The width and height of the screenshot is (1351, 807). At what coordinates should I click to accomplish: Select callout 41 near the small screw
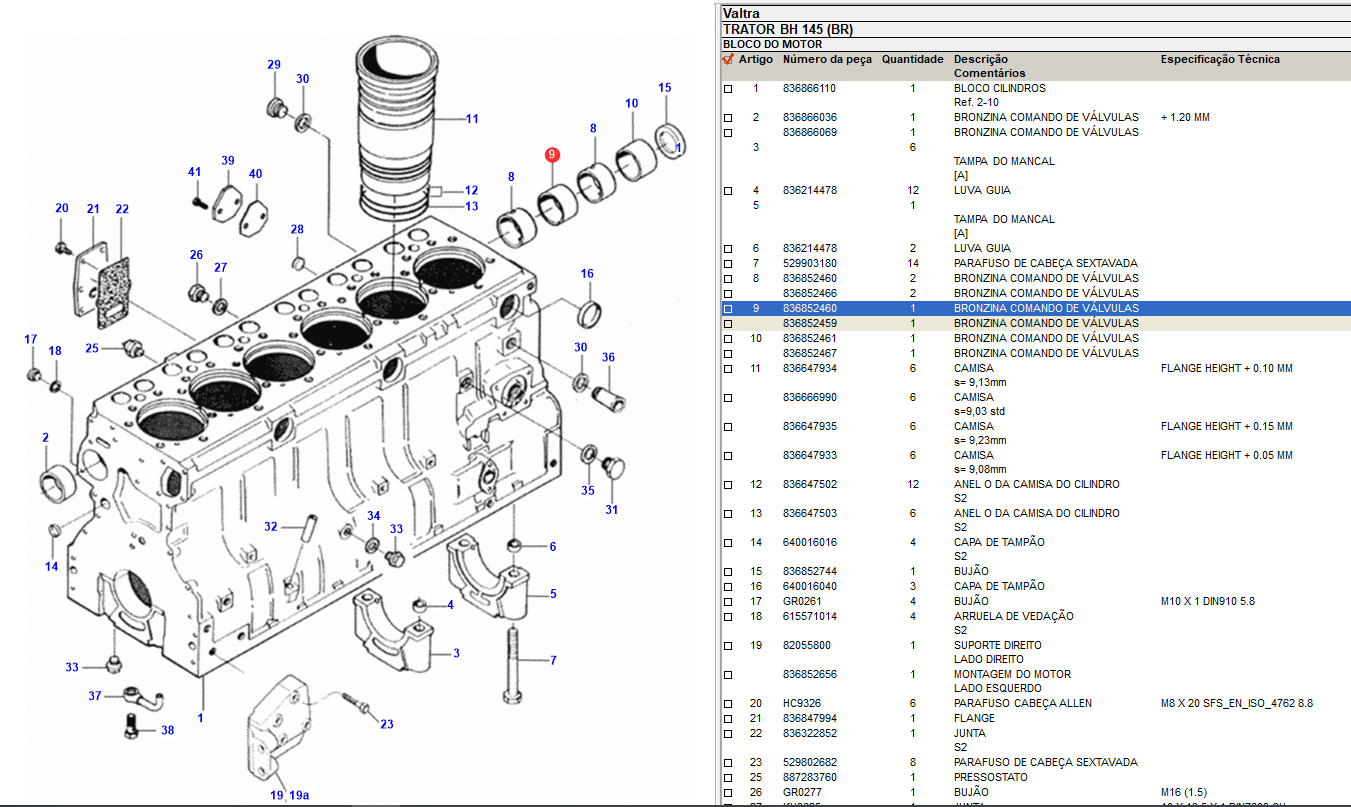(195, 172)
